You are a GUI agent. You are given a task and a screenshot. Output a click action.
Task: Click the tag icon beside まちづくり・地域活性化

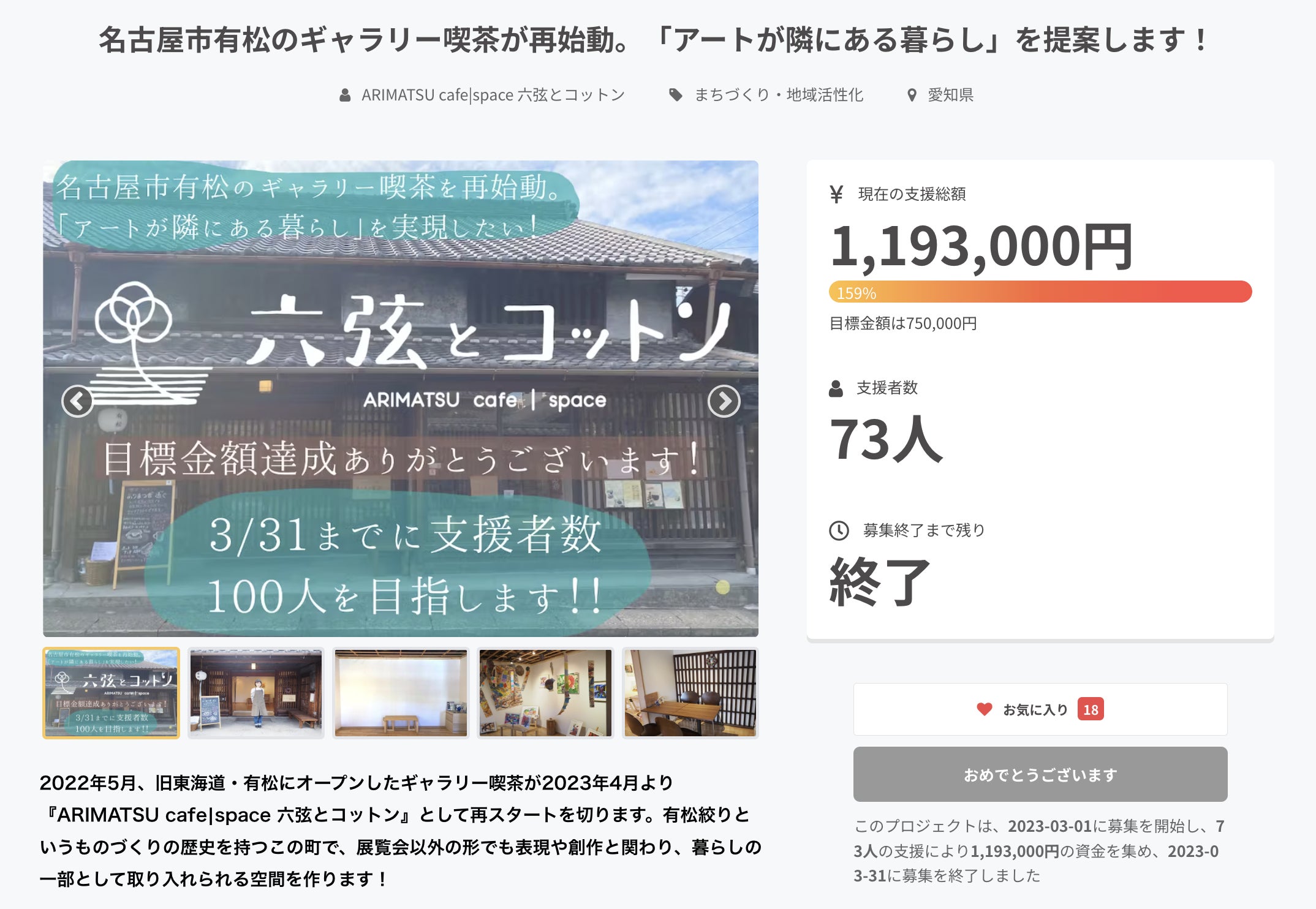pyautogui.click(x=675, y=95)
